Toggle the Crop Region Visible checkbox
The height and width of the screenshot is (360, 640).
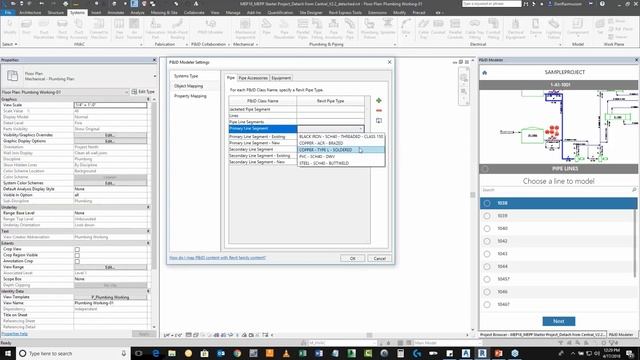pyautogui.click(x=77, y=255)
